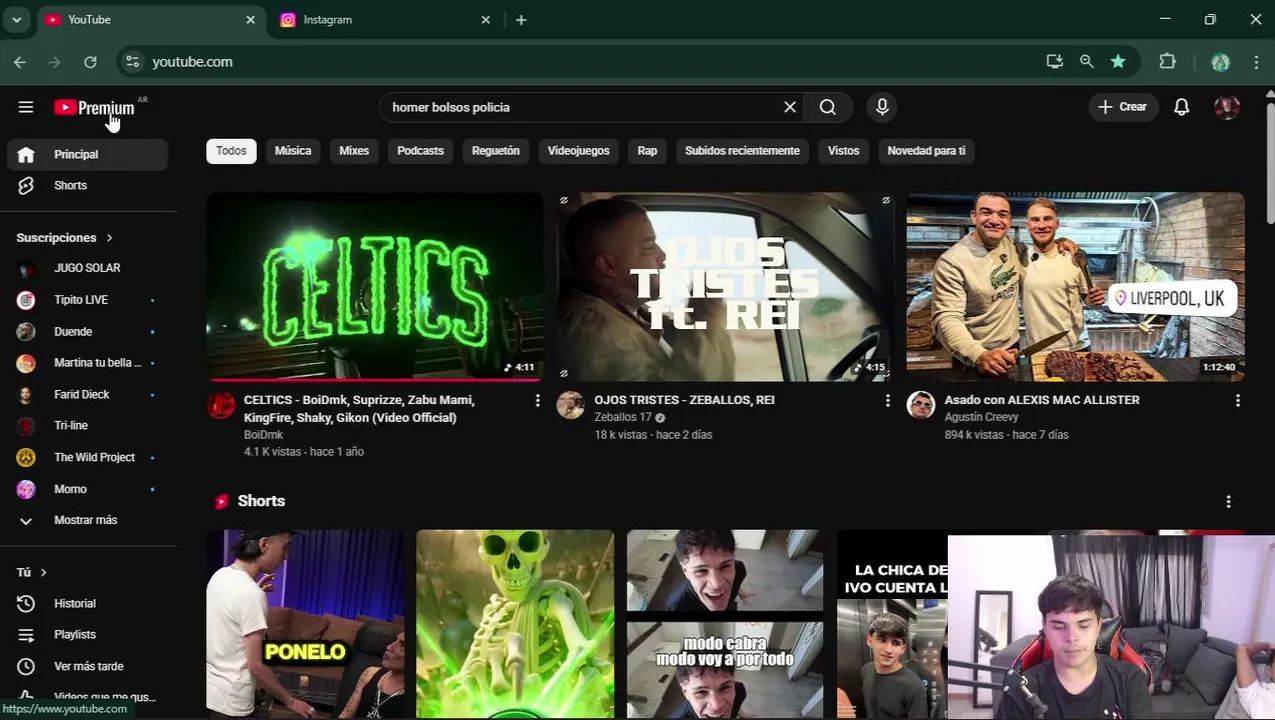Open the account avatar menu
1275x720 pixels.
coord(1227,107)
